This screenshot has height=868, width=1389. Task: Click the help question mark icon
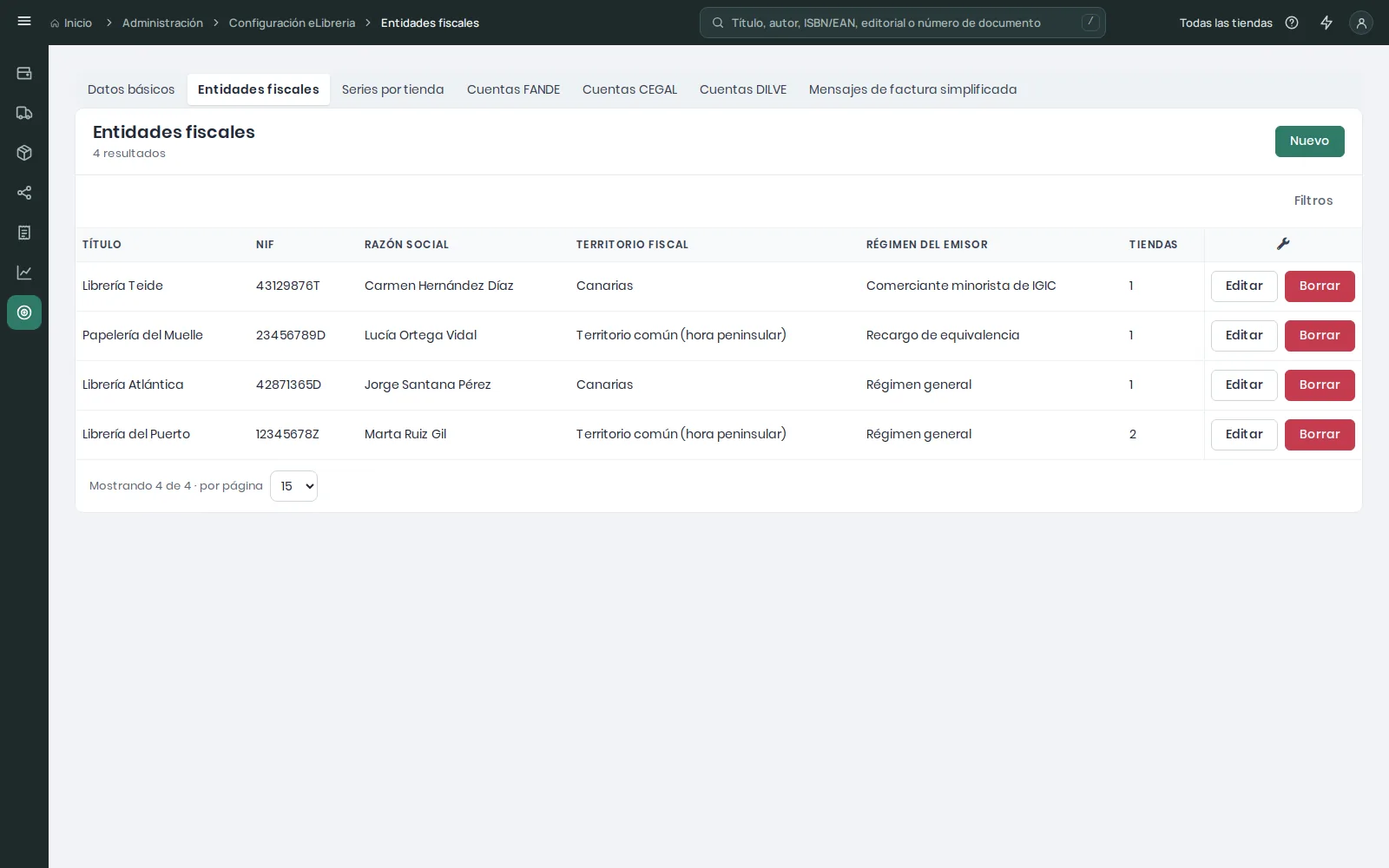(1292, 23)
